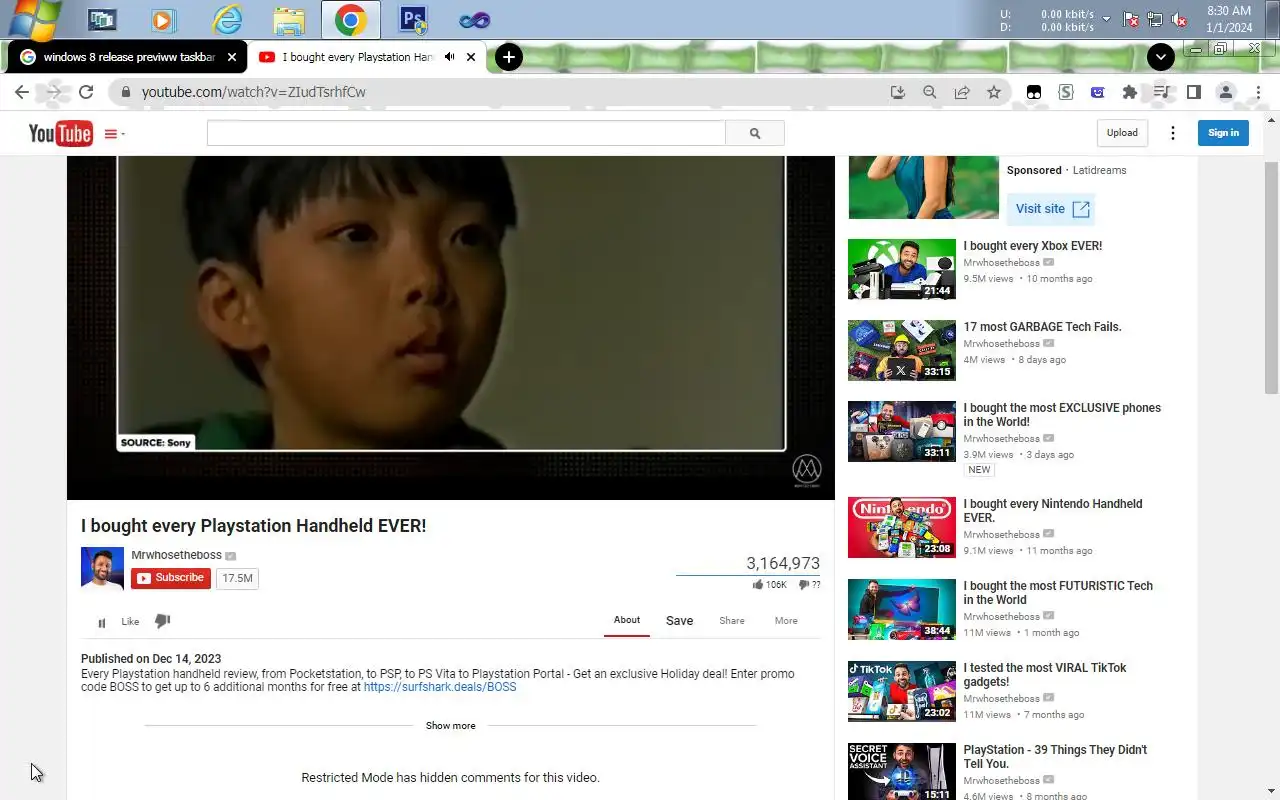The height and width of the screenshot is (800, 1280).
Task: Click the 17.5M subscriber count
Action: pyautogui.click(x=238, y=578)
